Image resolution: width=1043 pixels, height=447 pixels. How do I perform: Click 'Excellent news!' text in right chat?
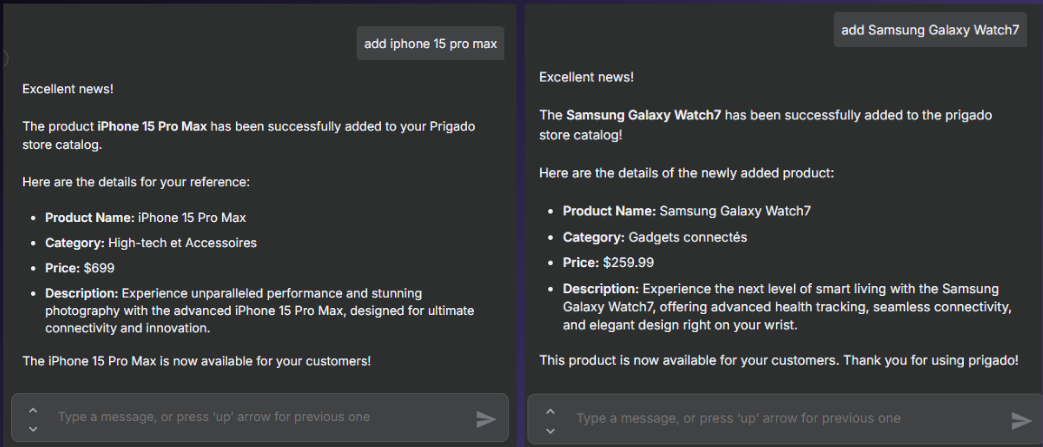587,77
